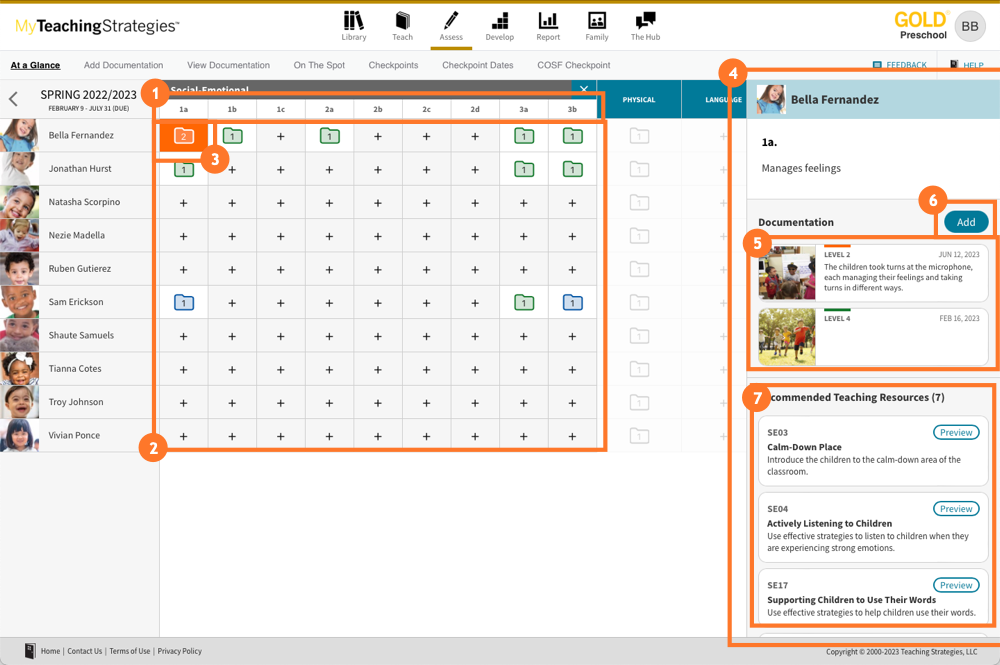Click Add in the Documentation panel
The width and height of the screenshot is (1000, 665).
click(x=966, y=222)
